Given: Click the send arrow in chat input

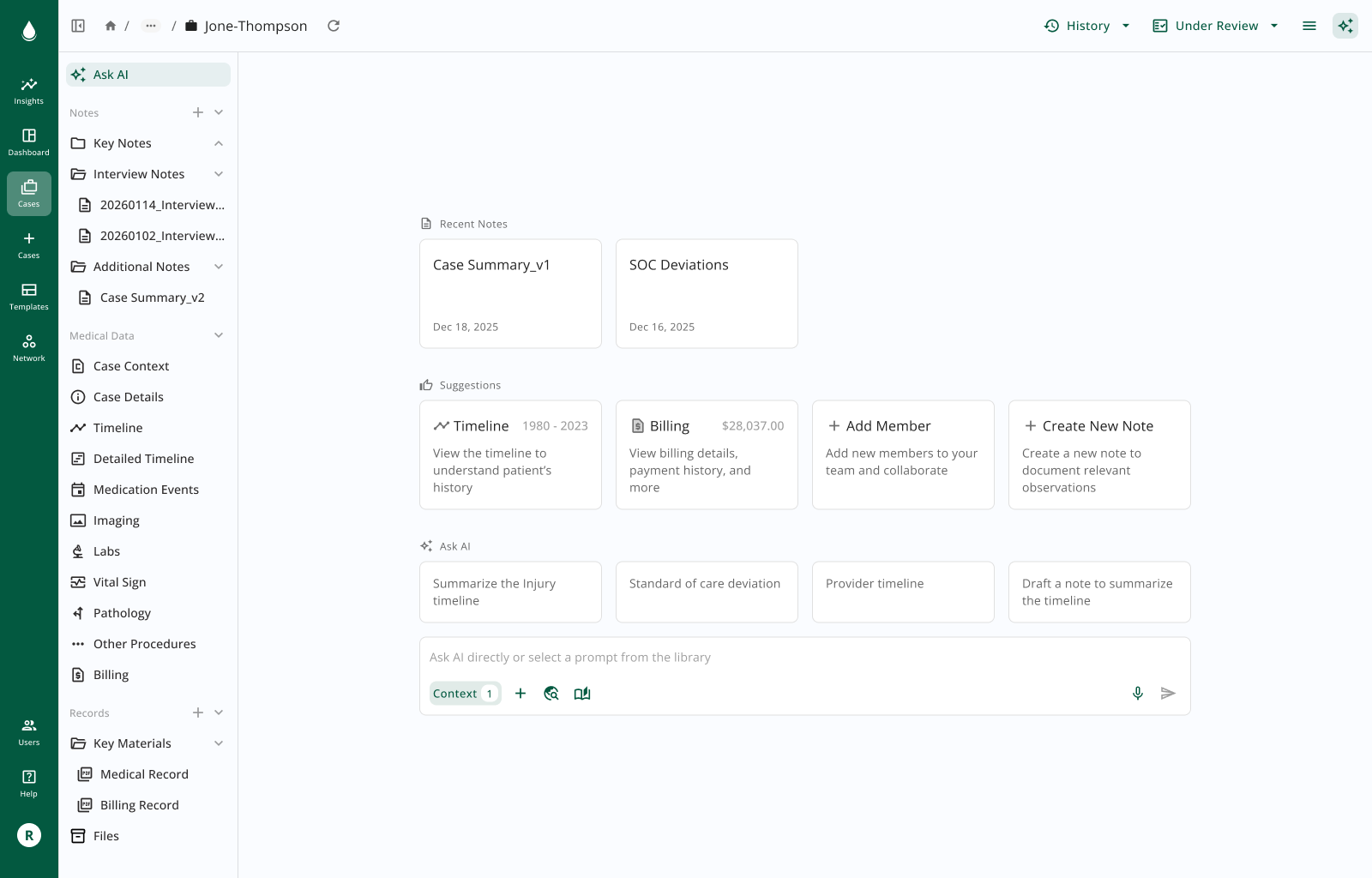Looking at the screenshot, I should tap(1168, 693).
